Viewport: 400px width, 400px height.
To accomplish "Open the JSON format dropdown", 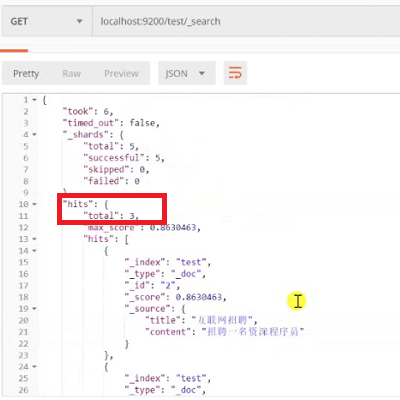I will pos(187,73).
